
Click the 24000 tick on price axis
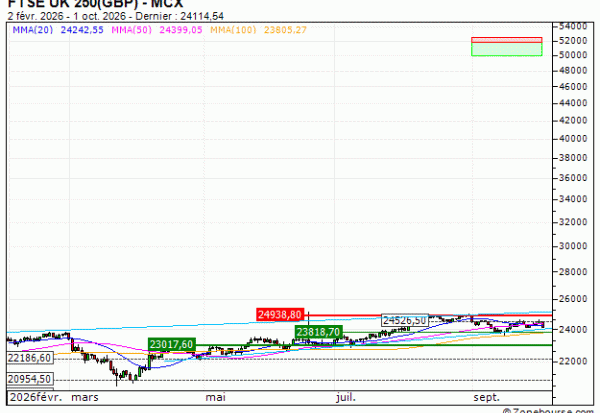[x=573, y=329]
